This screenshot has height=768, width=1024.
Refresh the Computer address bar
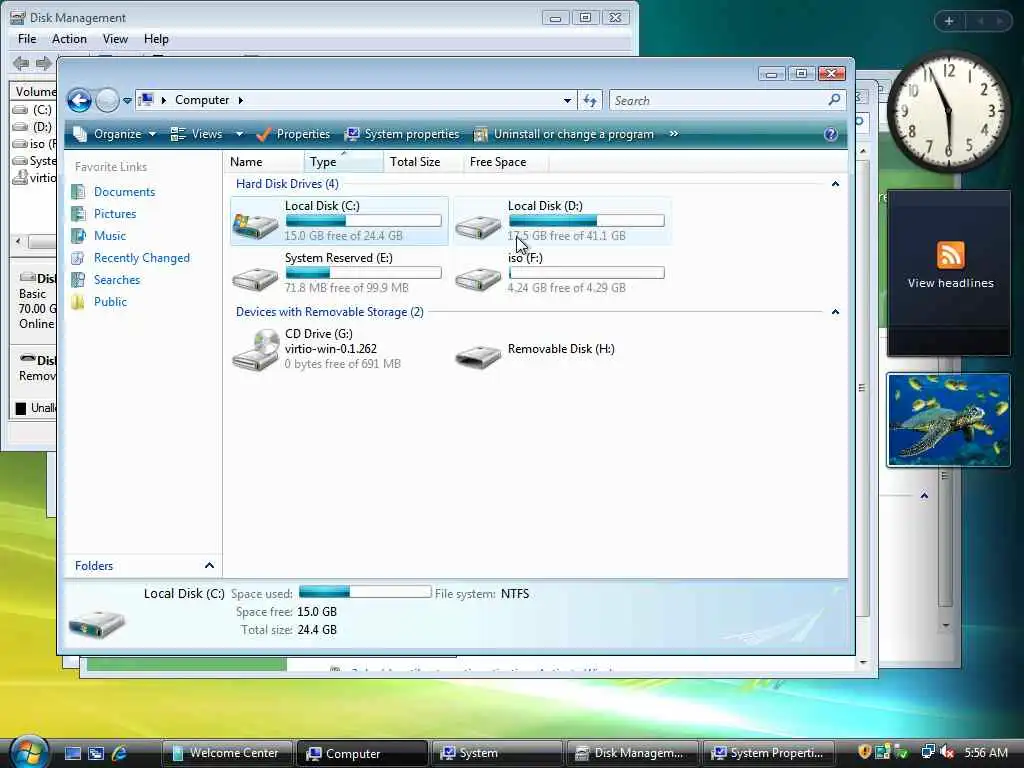(x=590, y=101)
